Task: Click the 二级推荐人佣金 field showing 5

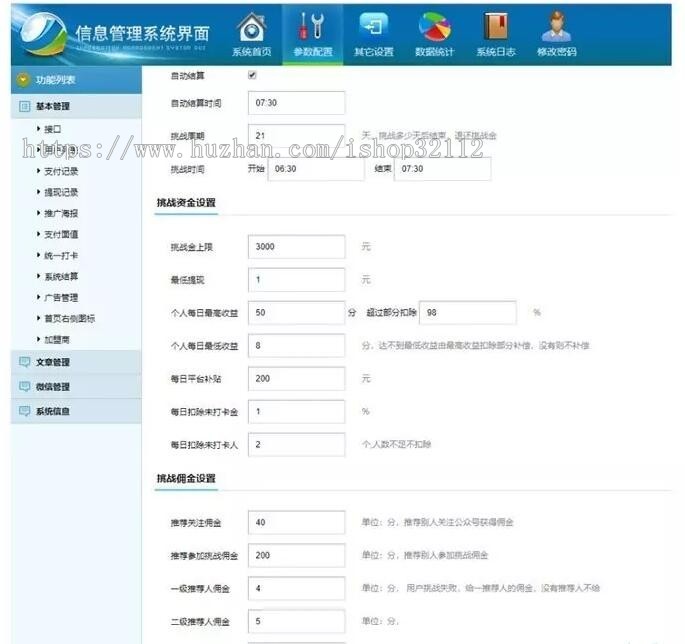Action: 296,621
